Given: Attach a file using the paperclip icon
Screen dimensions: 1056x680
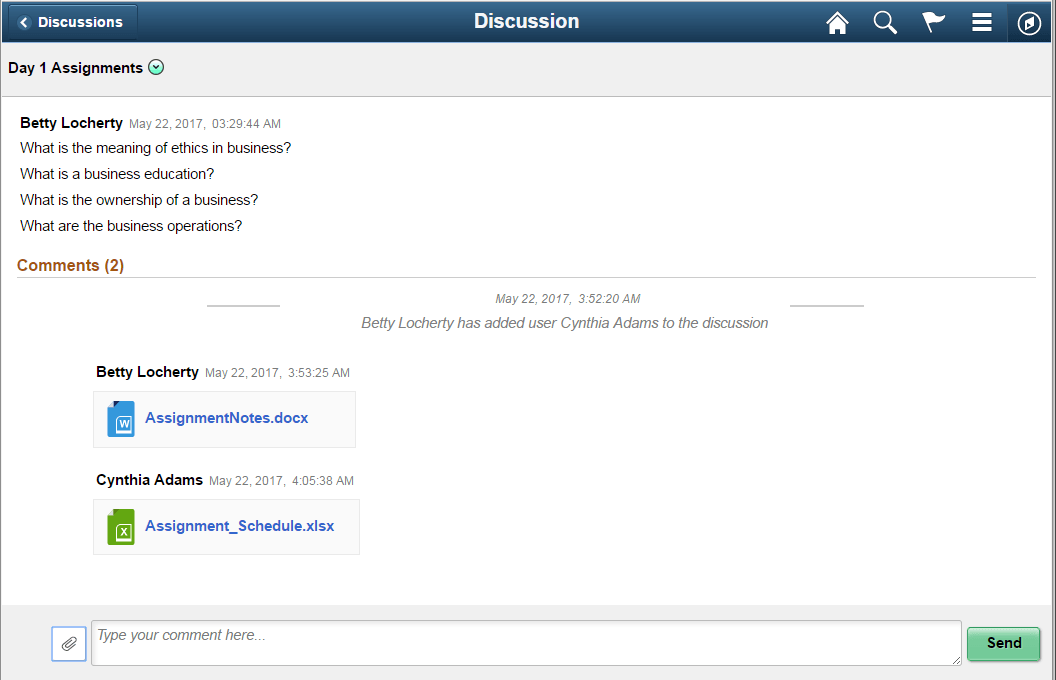Looking at the screenshot, I should tap(68, 643).
